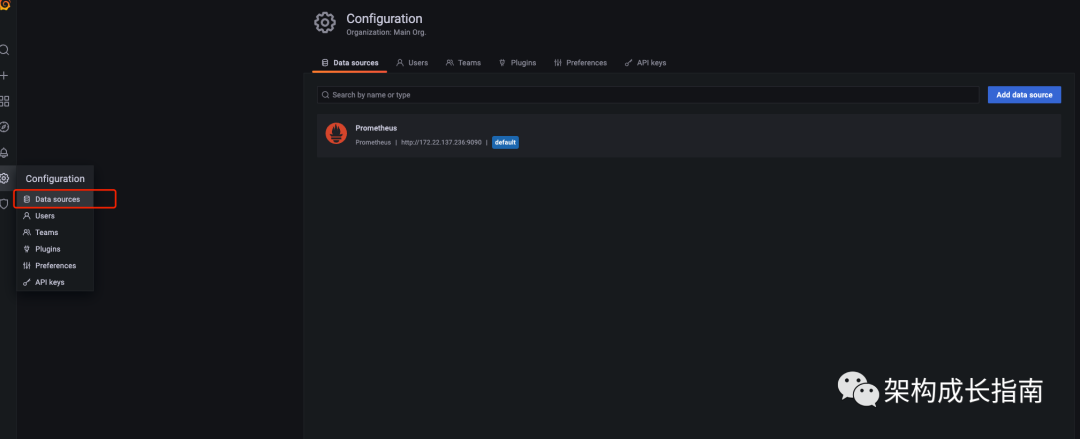The height and width of the screenshot is (439, 1080).
Task: Open the Server Admin shield icon
Action: coord(4,204)
